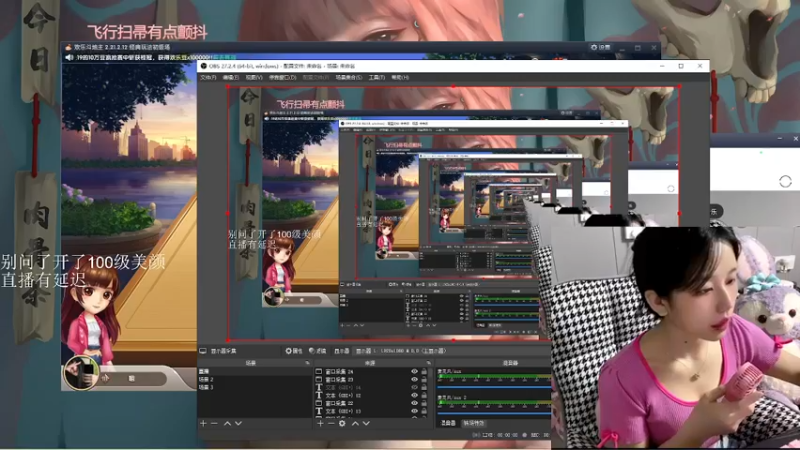The width and height of the screenshot is (800, 450).
Task: Click the recording REC dot in status bar
Action: tap(524, 435)
